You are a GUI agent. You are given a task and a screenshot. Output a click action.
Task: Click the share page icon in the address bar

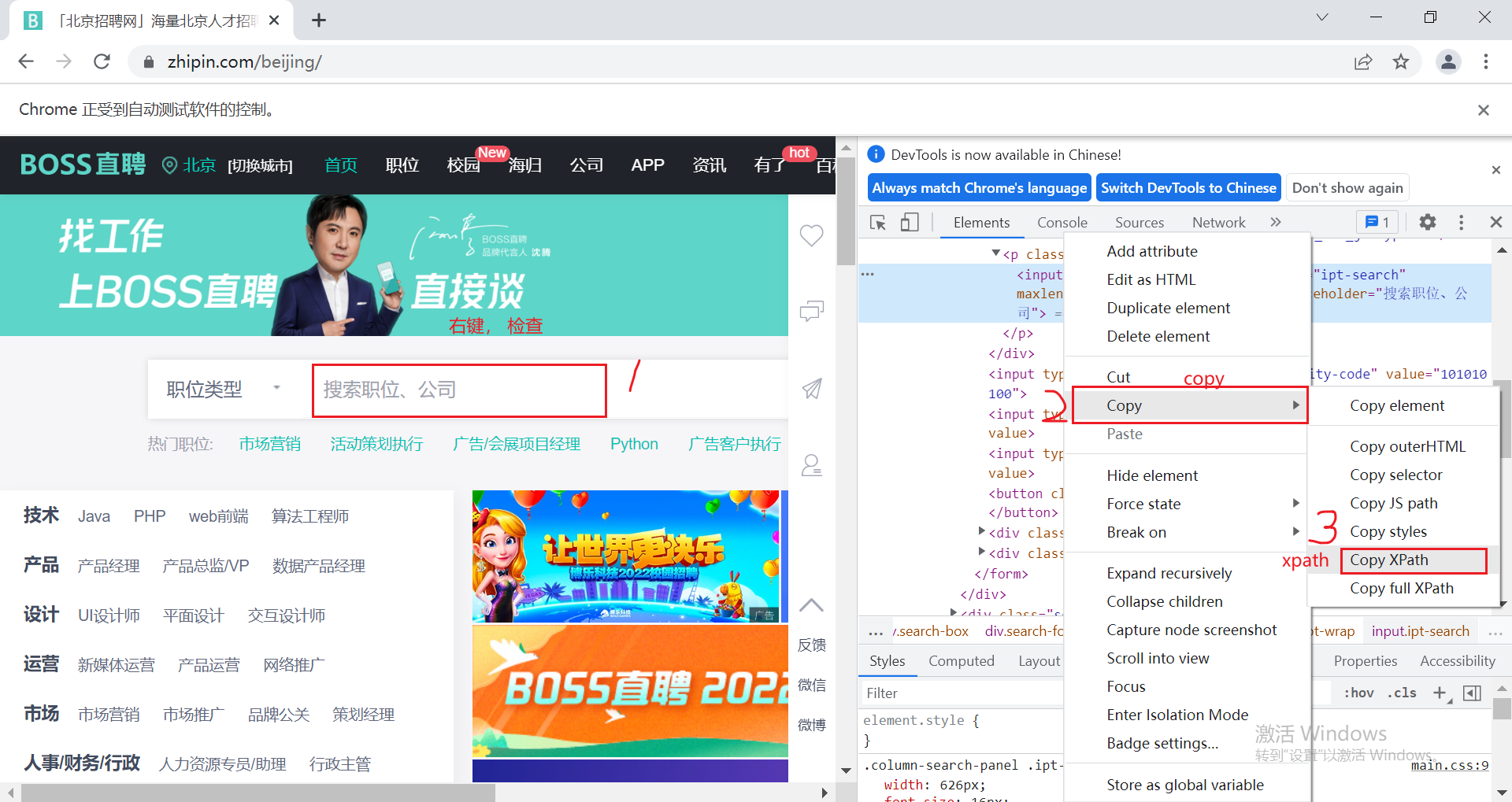(x=1363, y=61)
